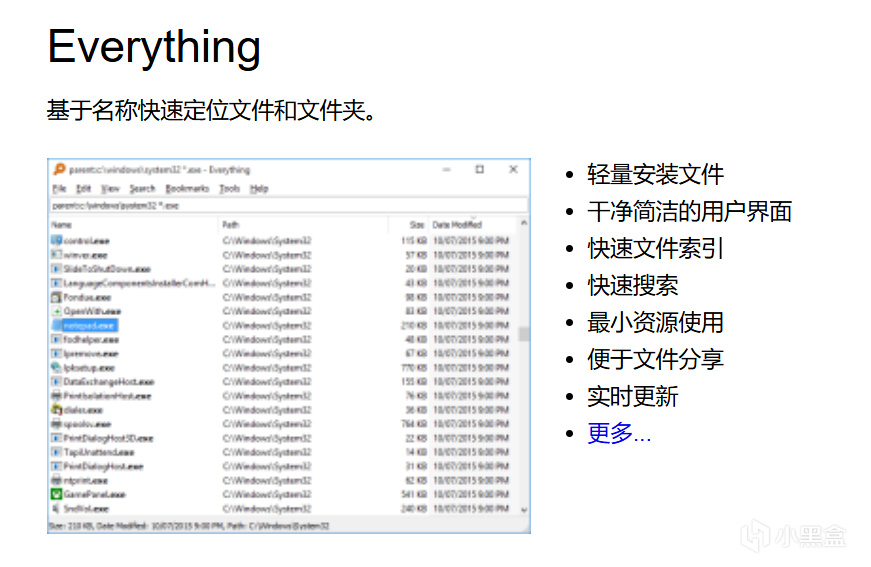Click the TapiUnattend.exe file icon
Screen dimensions: 871x567
pyautogui.click(x=56, y=452)
